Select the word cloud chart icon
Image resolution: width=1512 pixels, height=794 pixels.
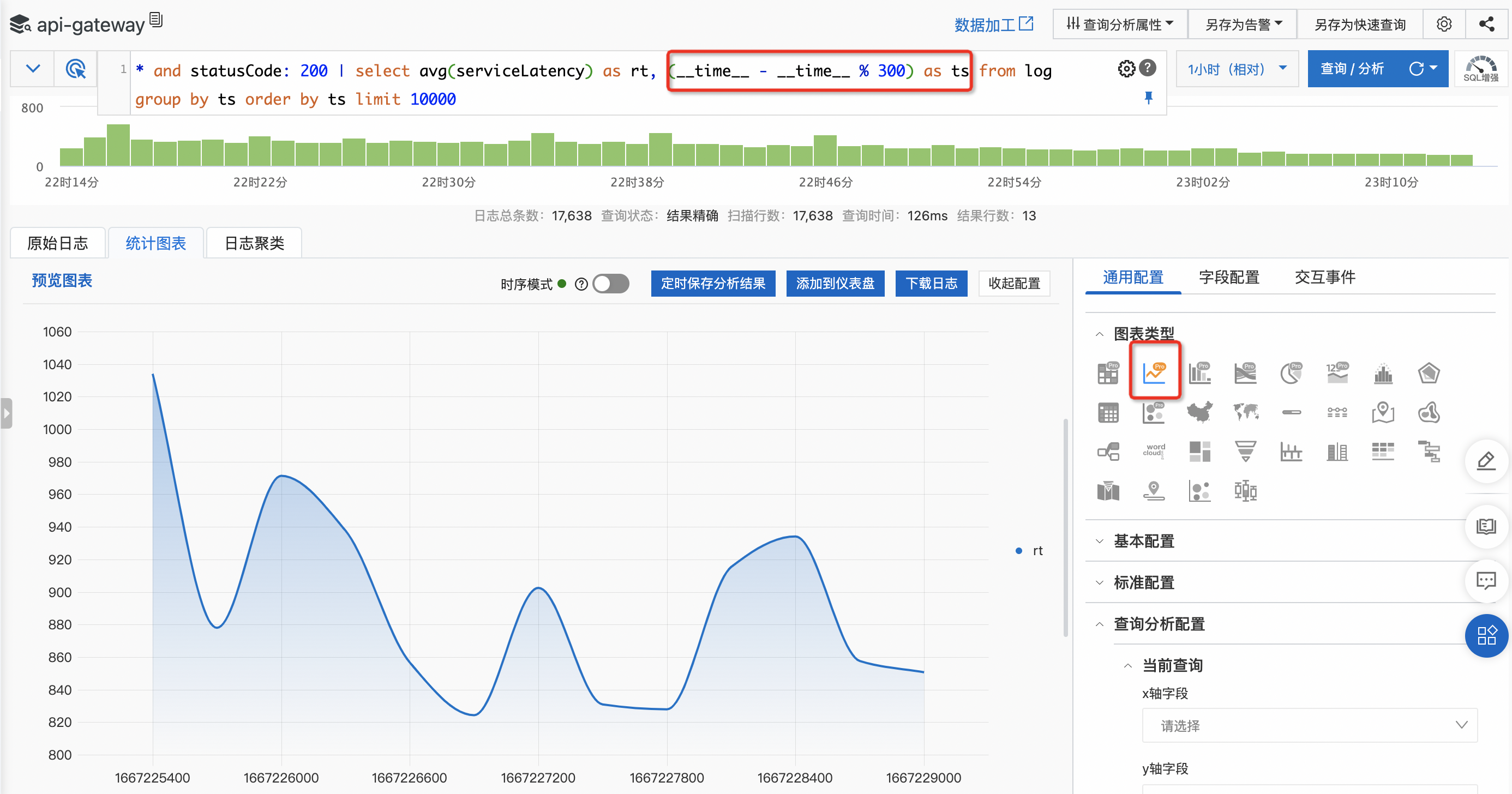pos(1154,450)
